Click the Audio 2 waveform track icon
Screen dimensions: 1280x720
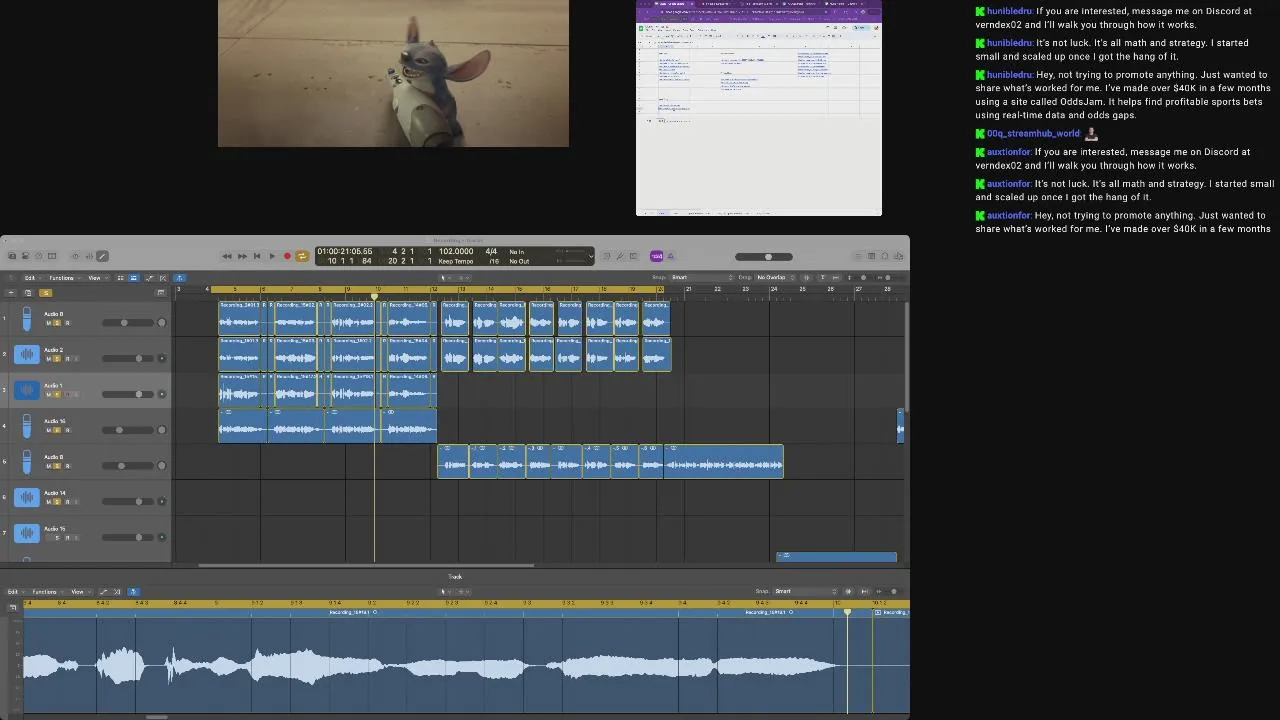coord(27,354)
